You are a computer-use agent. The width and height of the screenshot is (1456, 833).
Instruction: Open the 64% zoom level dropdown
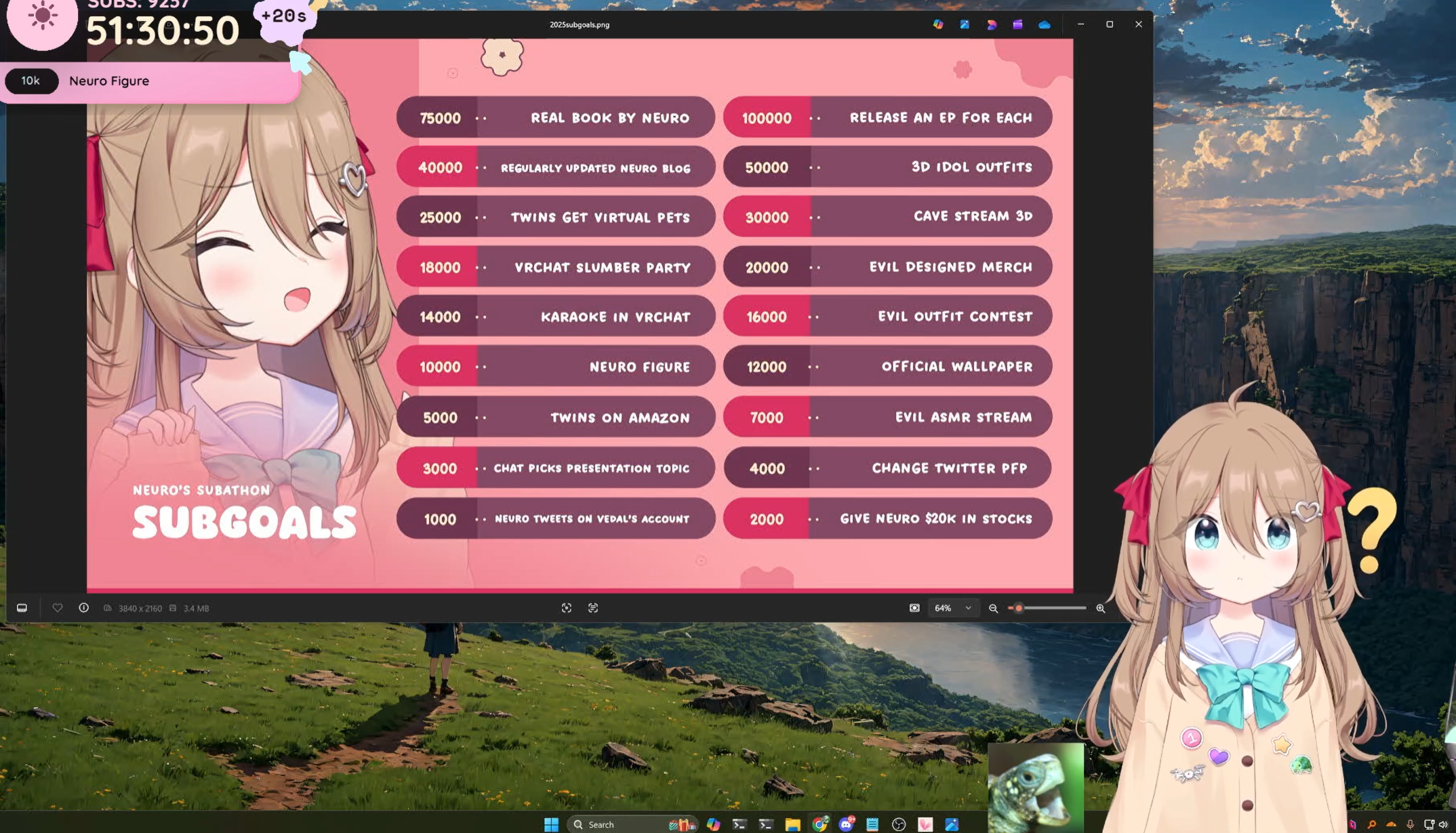tap(968, 608)
